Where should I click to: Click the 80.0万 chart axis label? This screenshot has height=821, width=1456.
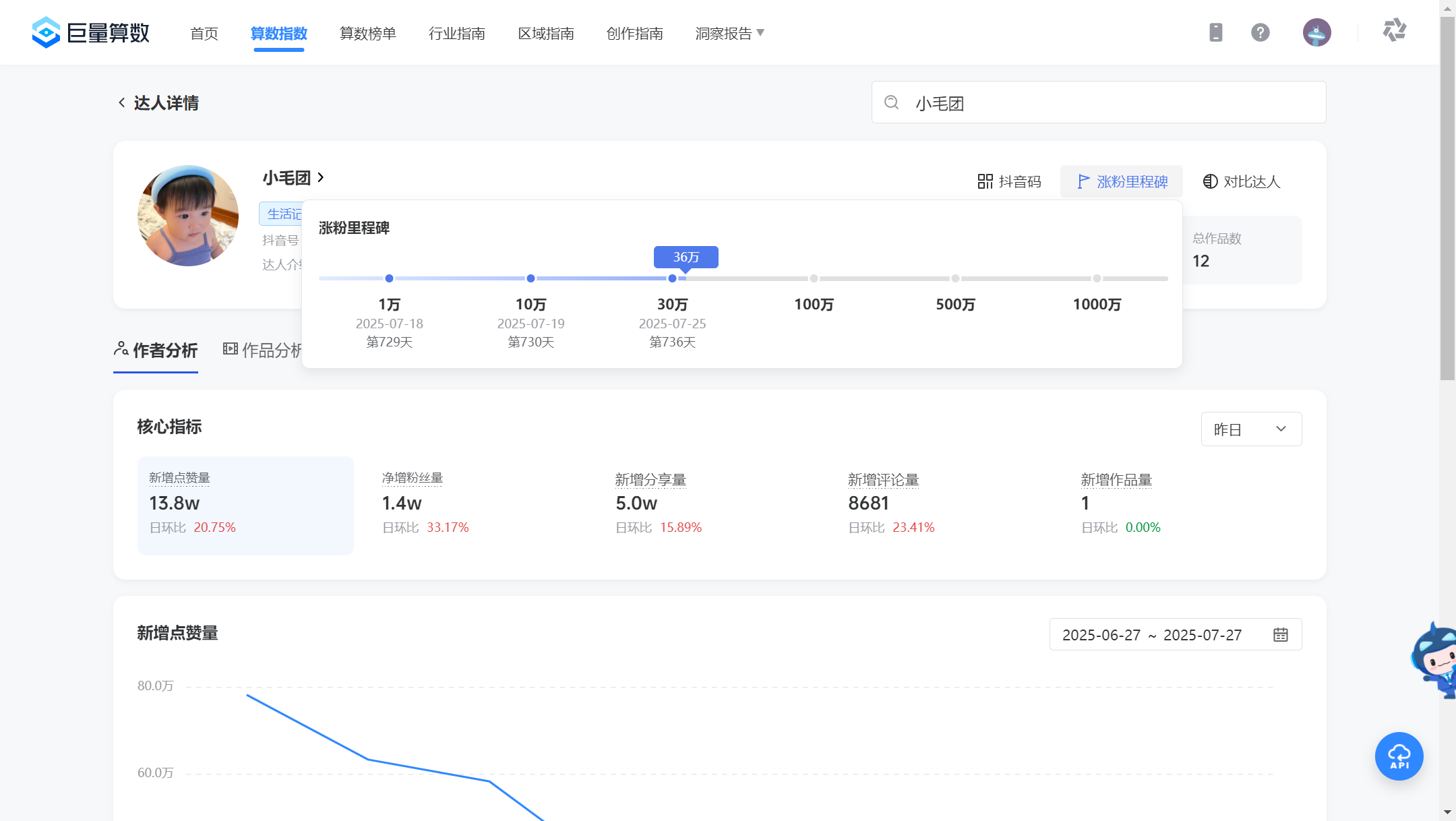[156, 686]
